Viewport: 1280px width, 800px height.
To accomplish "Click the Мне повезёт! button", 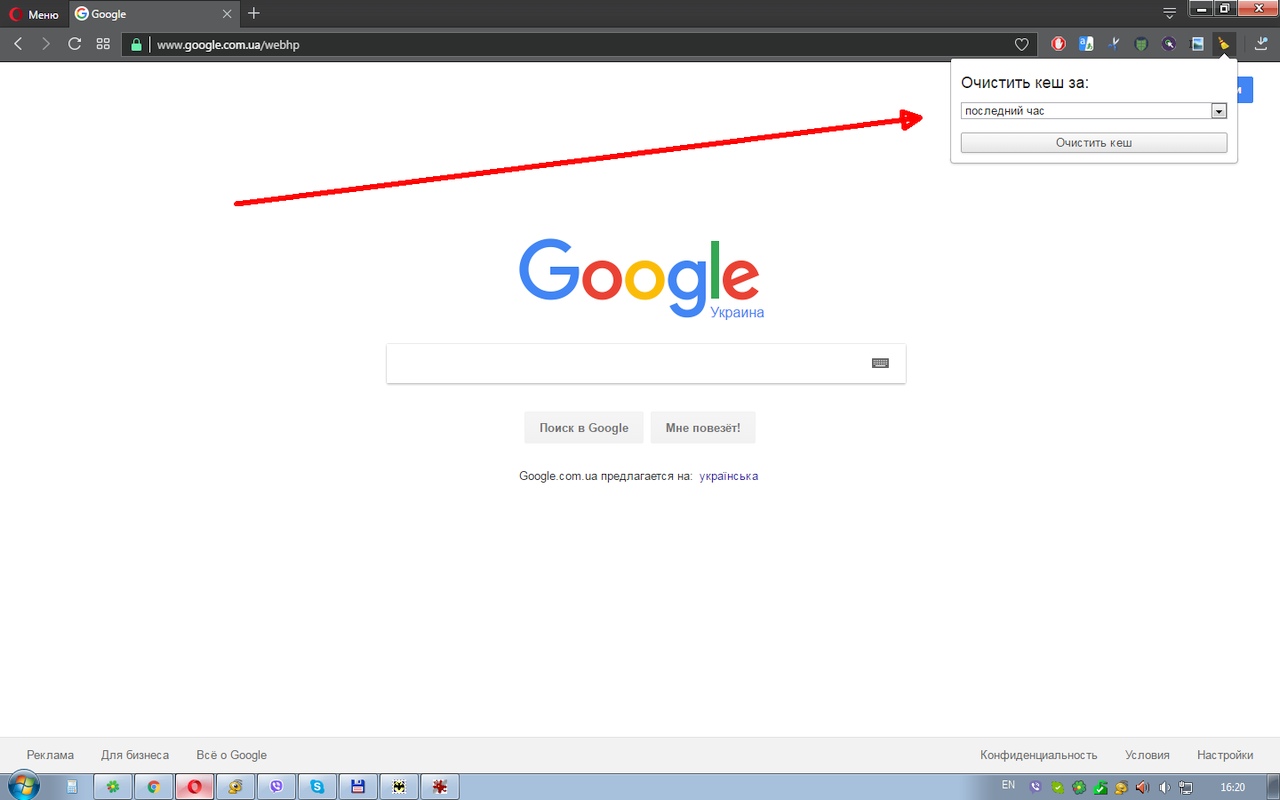I will 703,428.
